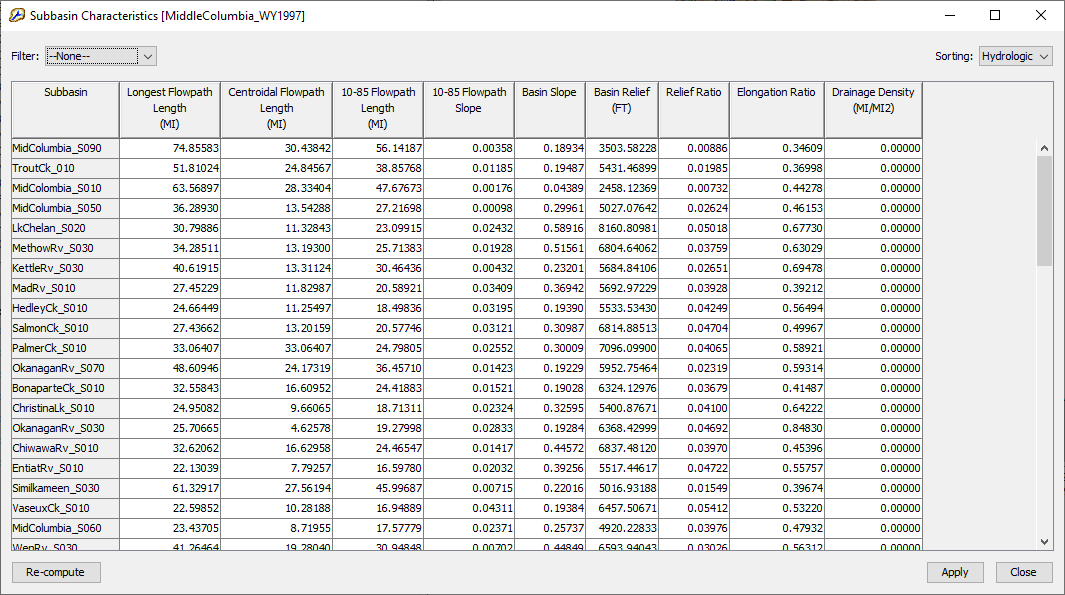Click the table scrollbar up arrow

click(x=1045, y=148)
